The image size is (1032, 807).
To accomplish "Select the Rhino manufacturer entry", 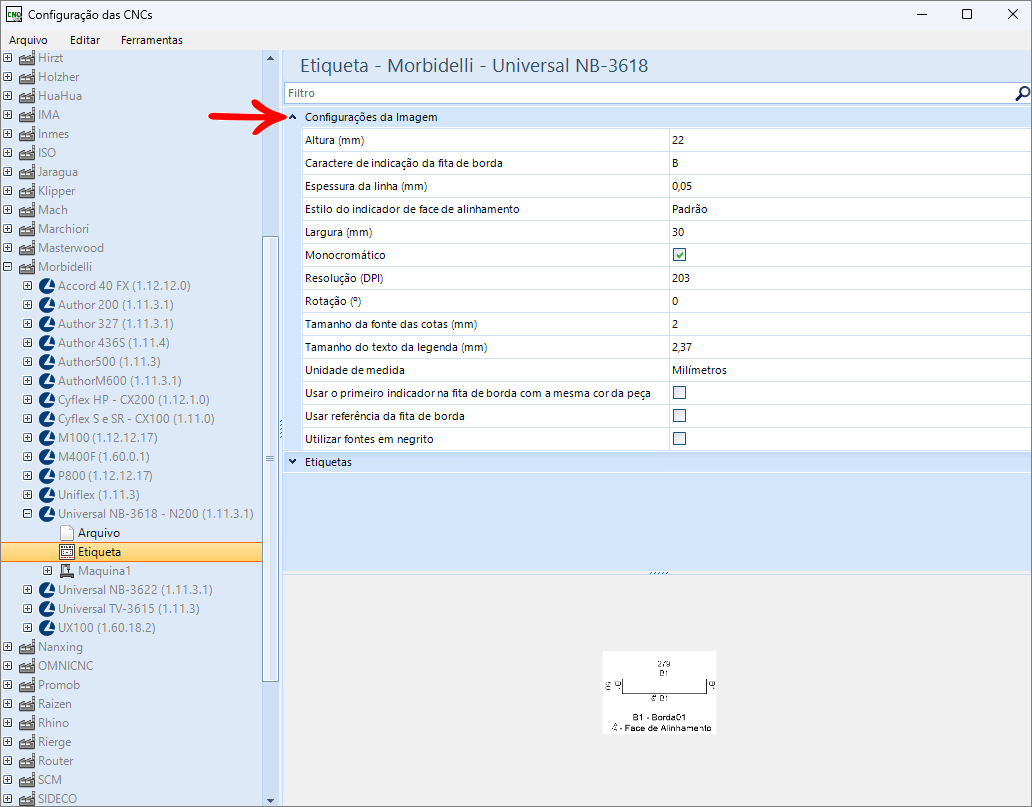I will pyautogui.click(x=53, y=723).
